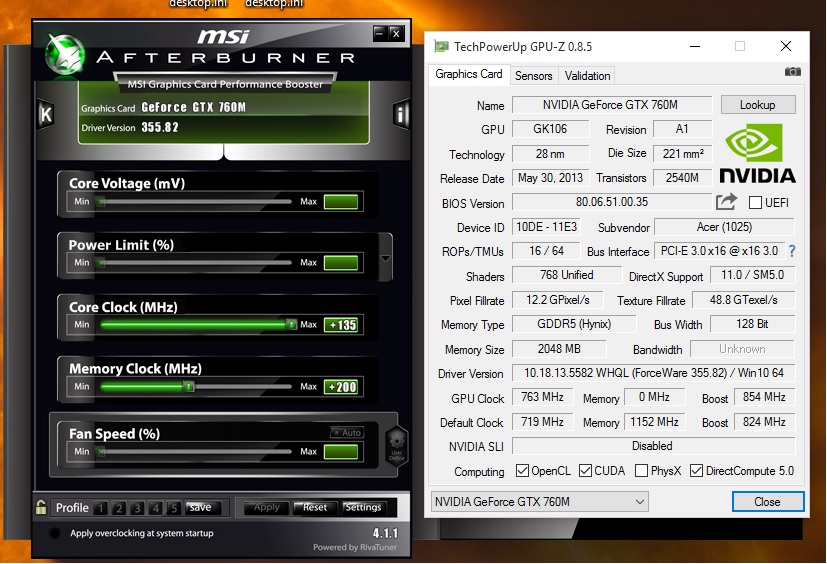Viewport: 827px width, 564px height.
Task: Select Afterburner profile slot 5
Action: tap(174, 508)
